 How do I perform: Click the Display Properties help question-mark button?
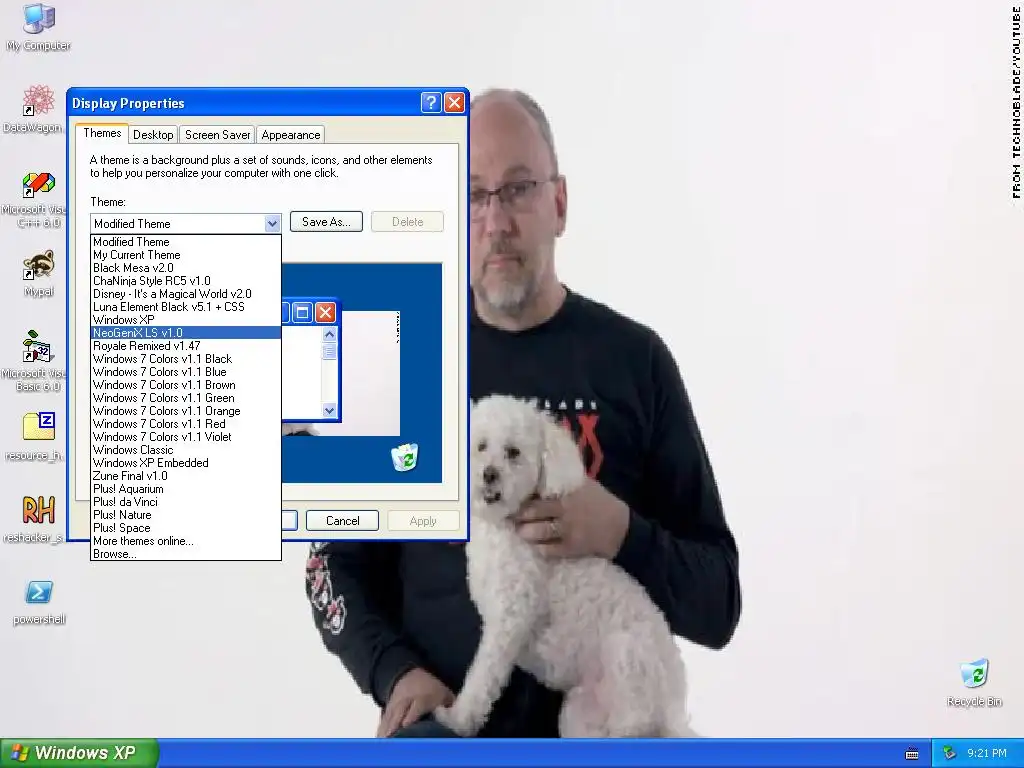431,103
